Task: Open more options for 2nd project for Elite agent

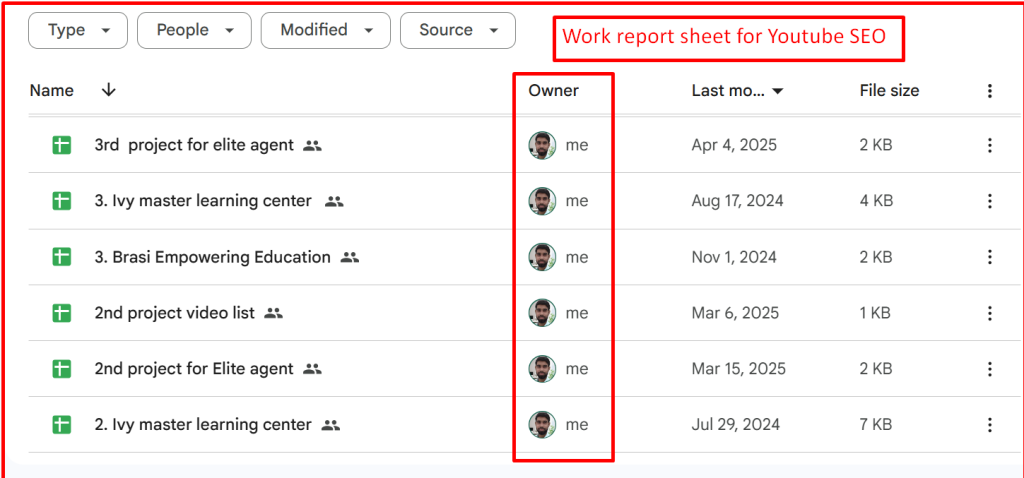Action: tap(989, 369)
